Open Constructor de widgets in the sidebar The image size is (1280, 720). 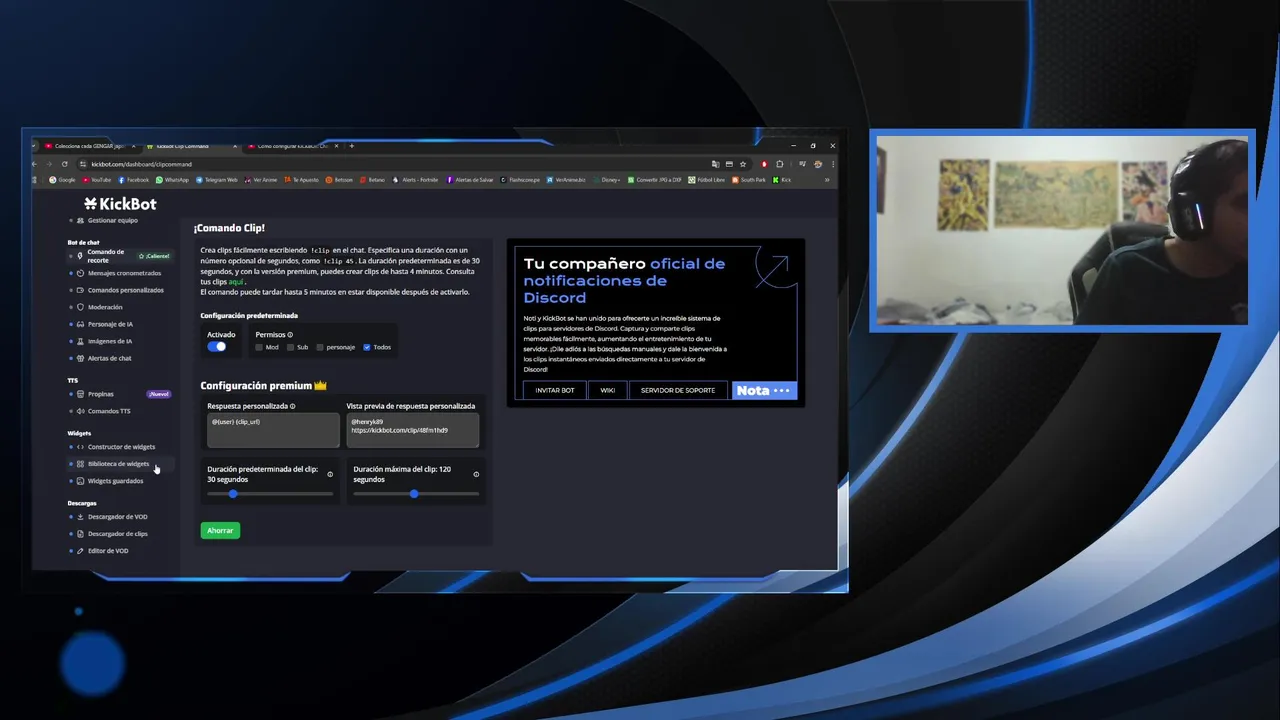pos(121,447)
